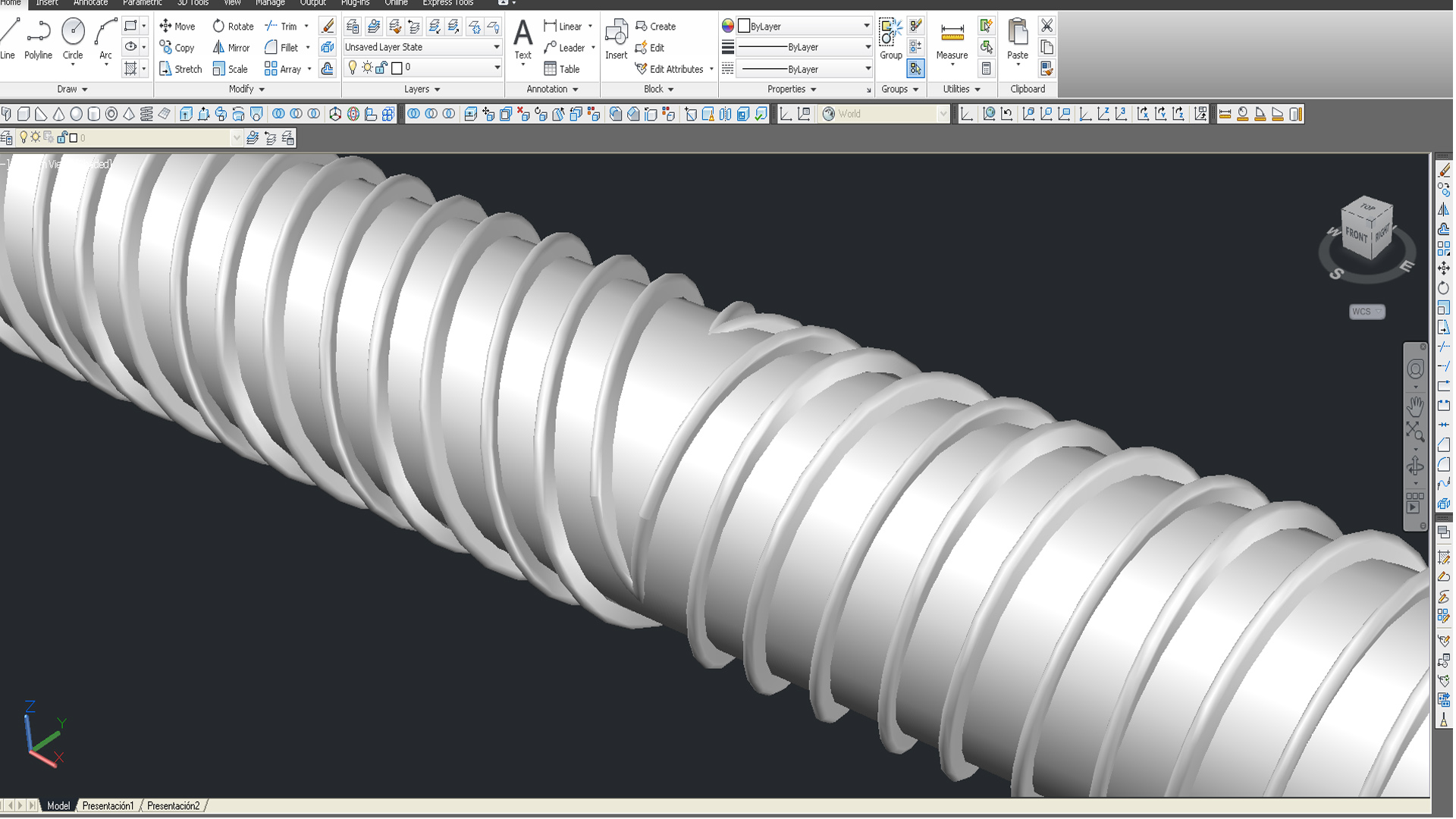Expand the Layers panel
This screenshot has height=819, width=1456.
click(422, 89)
